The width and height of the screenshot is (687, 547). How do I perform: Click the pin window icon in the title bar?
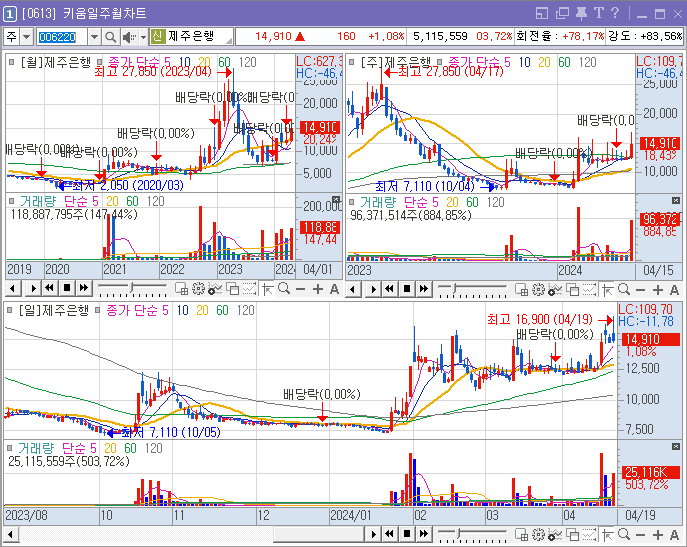click(x=581, y=14)
